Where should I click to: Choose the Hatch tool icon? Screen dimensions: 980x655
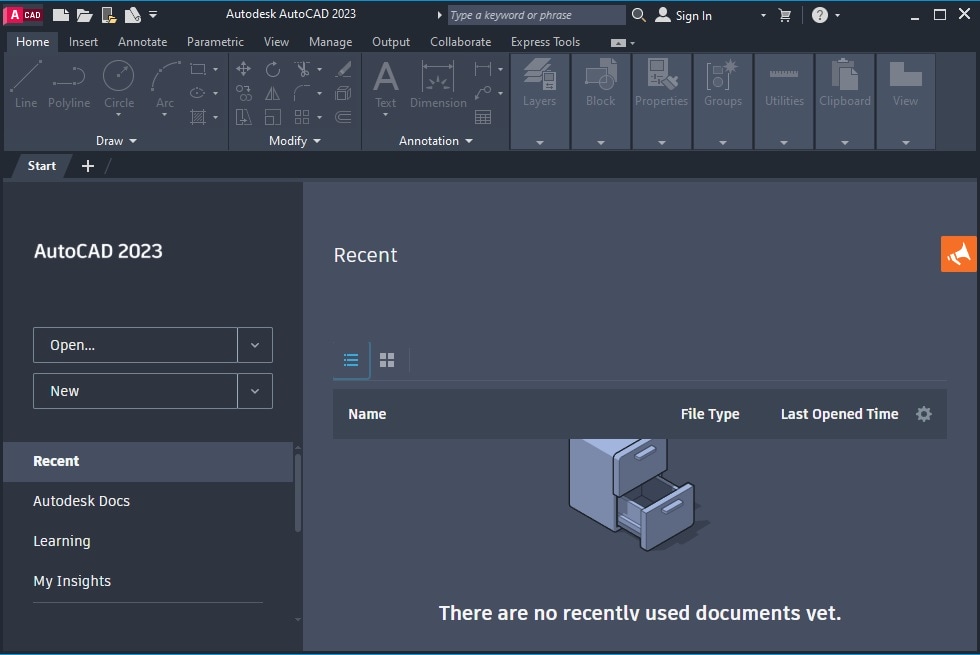(x=198, y=117)
